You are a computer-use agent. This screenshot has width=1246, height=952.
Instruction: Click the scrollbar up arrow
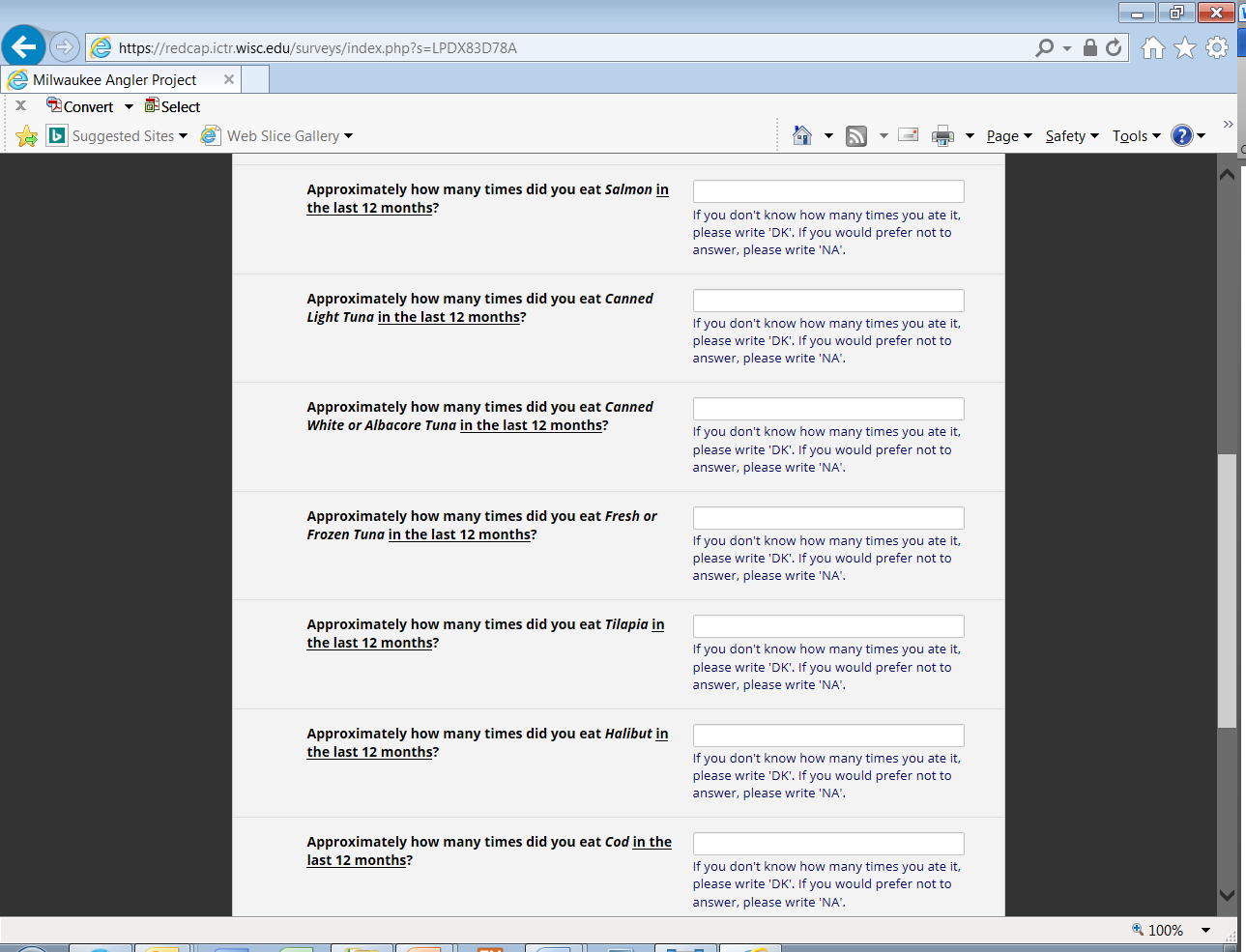coord(1227,174)
